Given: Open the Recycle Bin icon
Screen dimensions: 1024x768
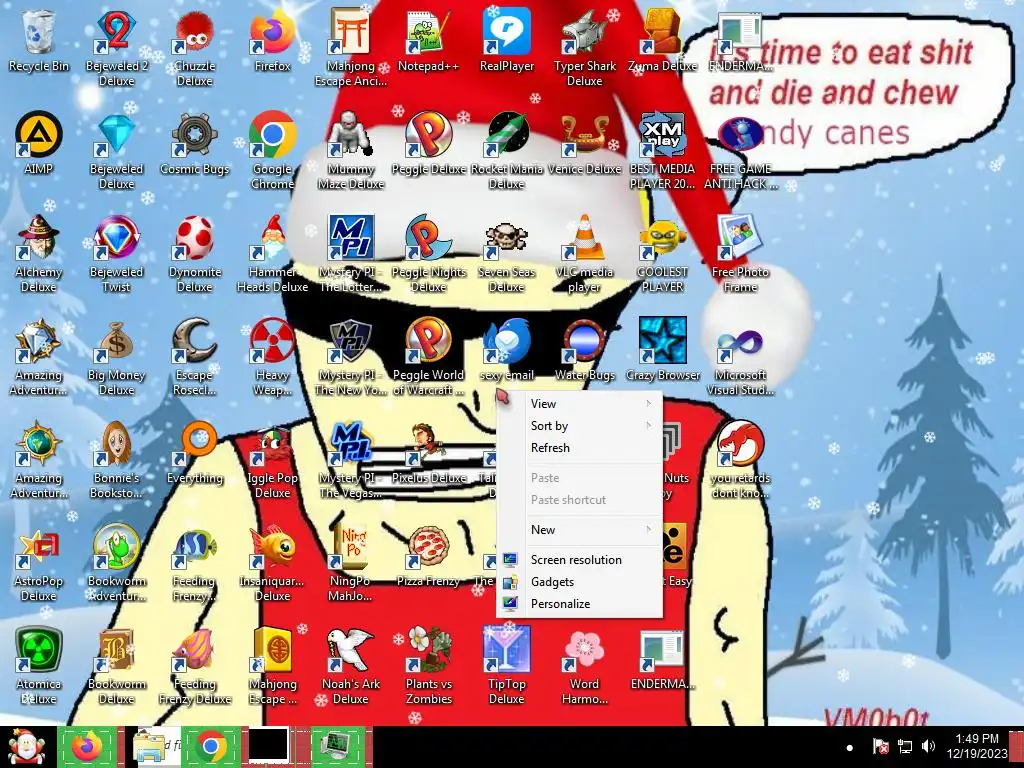Looking at the screenshot, I should pyautogui.click(x=39, y=33).
